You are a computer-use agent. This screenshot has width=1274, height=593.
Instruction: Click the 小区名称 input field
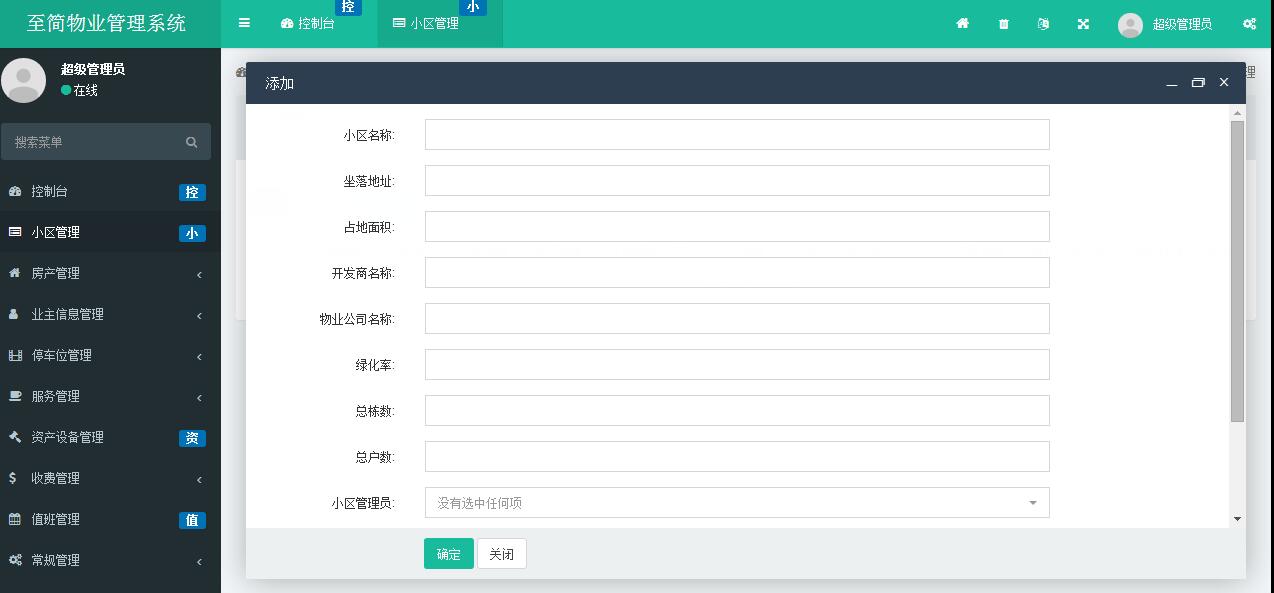pos(736,134)
